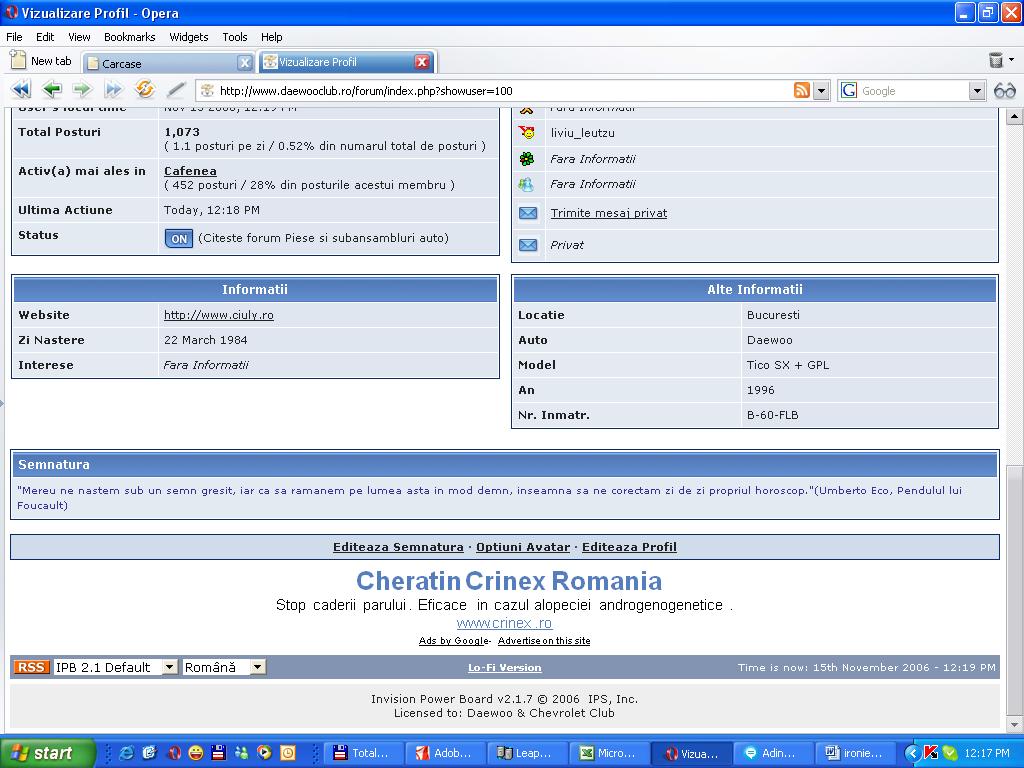Screen dimensions: 1024x768
Task: Open the Bookmarks menu
Action: point(129,37)
